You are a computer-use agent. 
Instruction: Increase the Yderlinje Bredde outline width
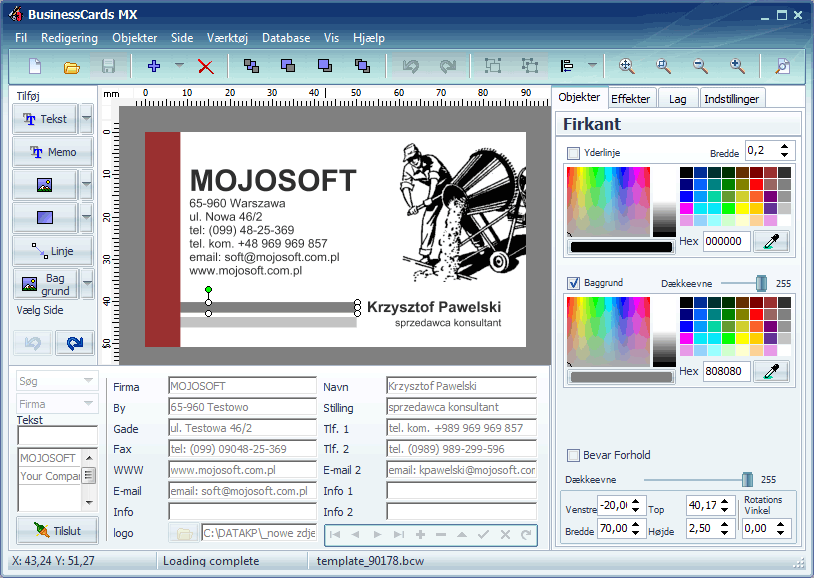coord(784,147)
